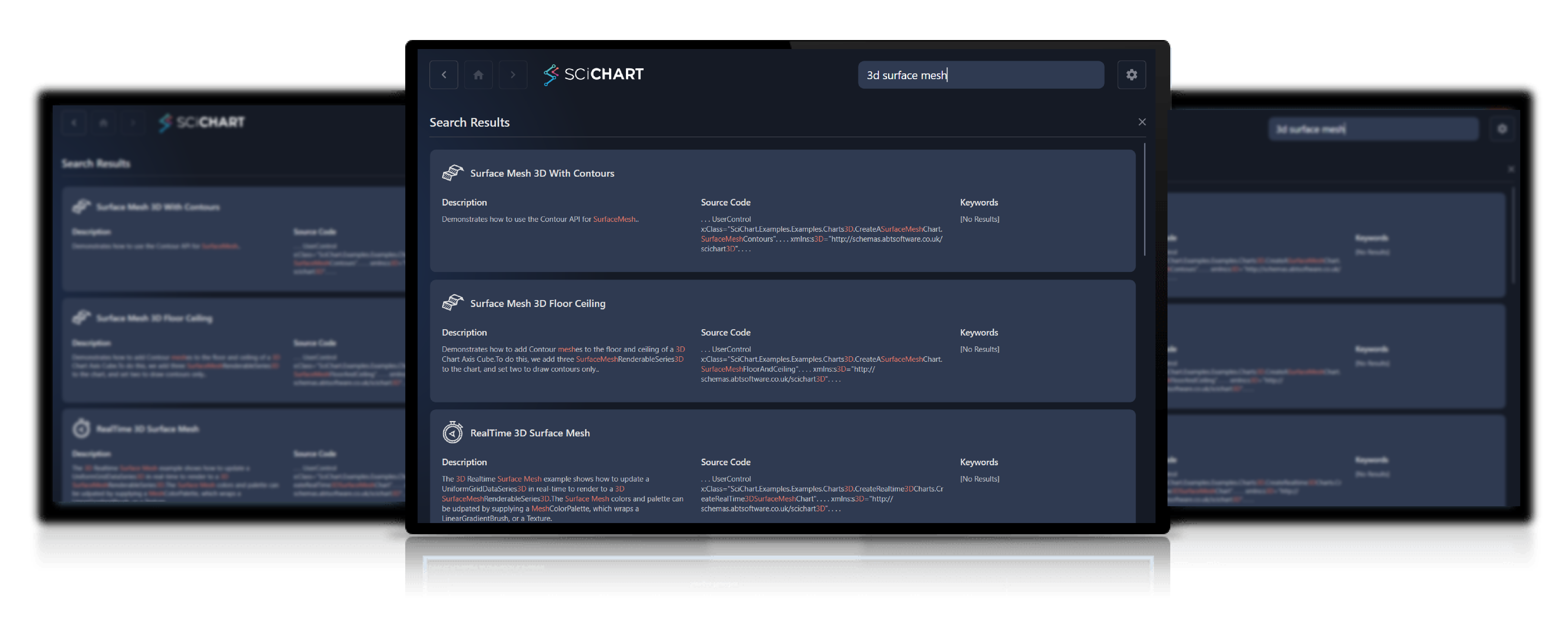Click the Floor Ceiling example description text

(x=563, y=359)
